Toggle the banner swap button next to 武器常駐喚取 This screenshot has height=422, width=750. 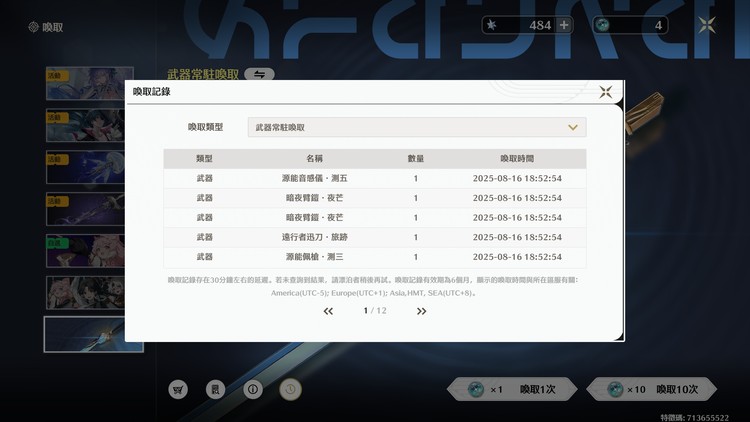pos(259,74)
